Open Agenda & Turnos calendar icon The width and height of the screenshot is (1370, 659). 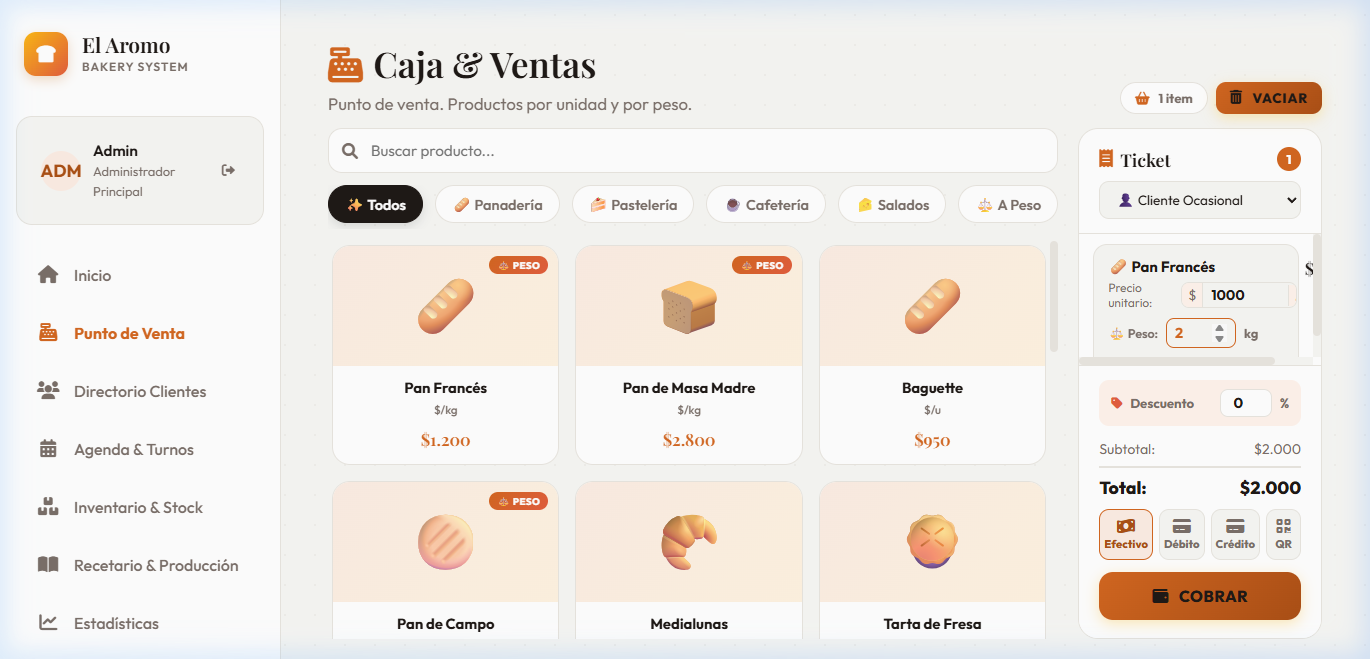pyautogui.click(x=46, y=449)
